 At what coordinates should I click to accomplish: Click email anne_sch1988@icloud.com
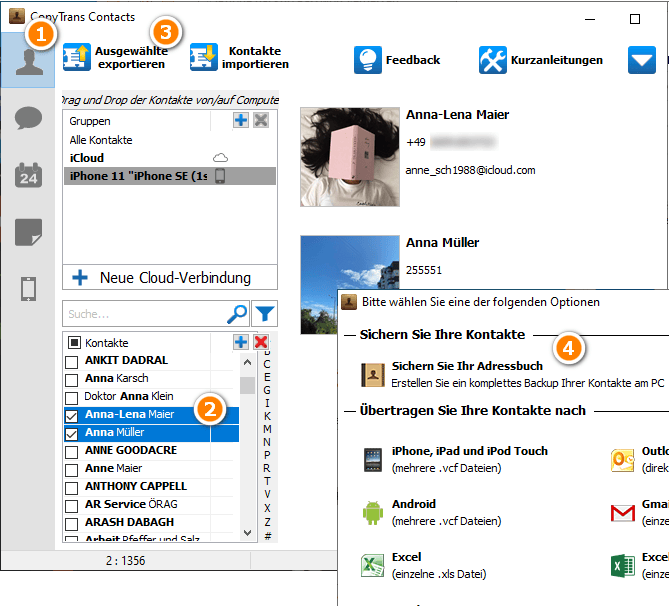(x=470, y=170)
